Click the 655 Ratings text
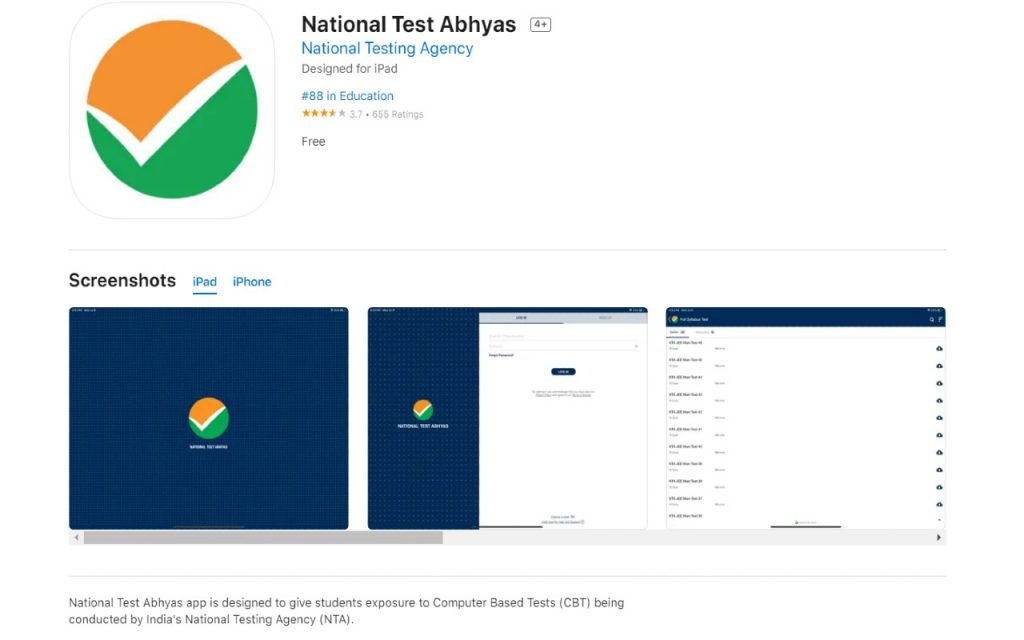Viewport: 1024px width, 640px height. (x=397, y=115)
